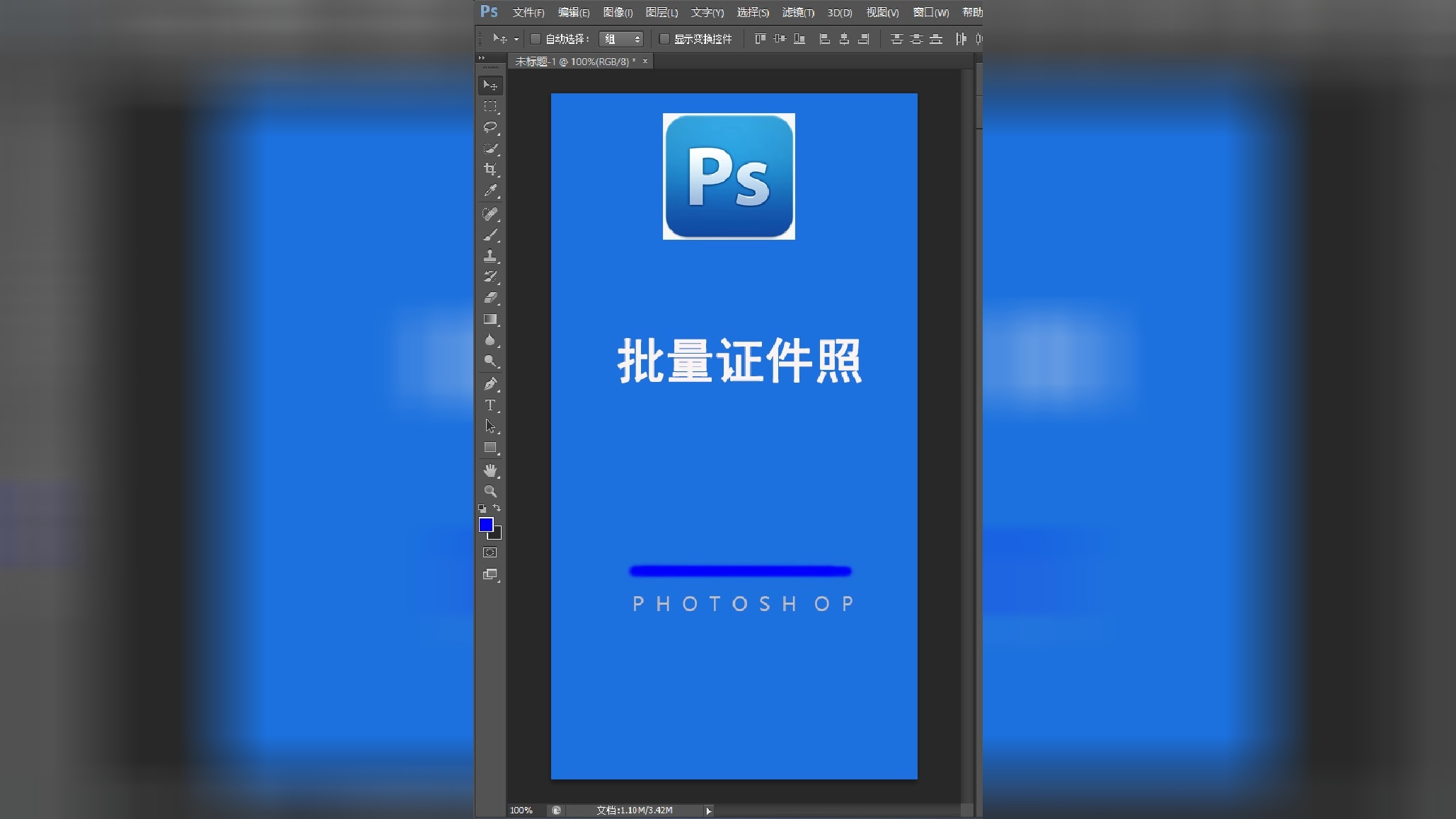
Task: Select the Zoom tool
Action: [x=490, y=491]
